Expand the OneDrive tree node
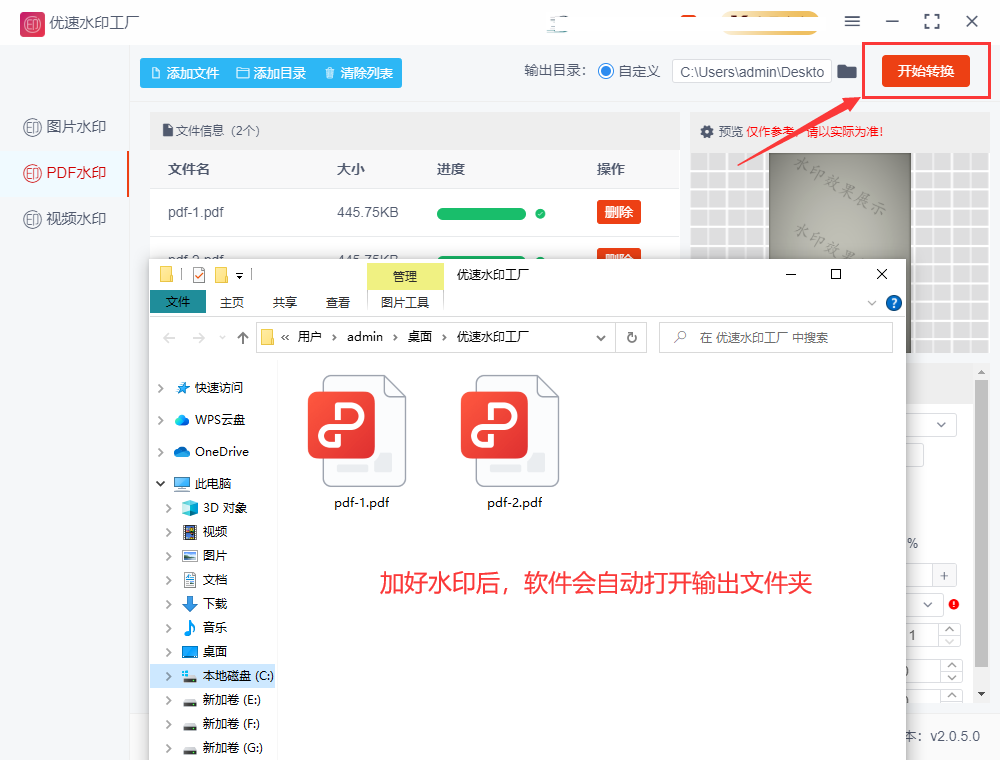Screen dimensions: 1000x760 click(x=161, y=451)
